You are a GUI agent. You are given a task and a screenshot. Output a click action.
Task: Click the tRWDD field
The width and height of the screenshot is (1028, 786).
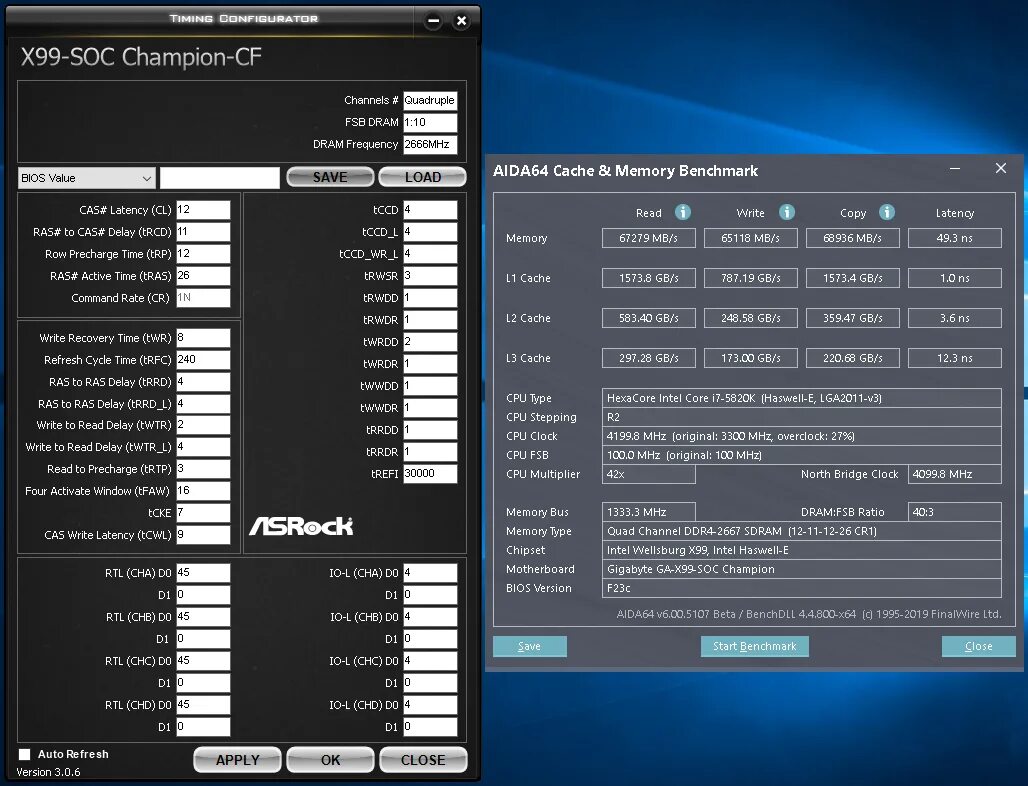430,298
